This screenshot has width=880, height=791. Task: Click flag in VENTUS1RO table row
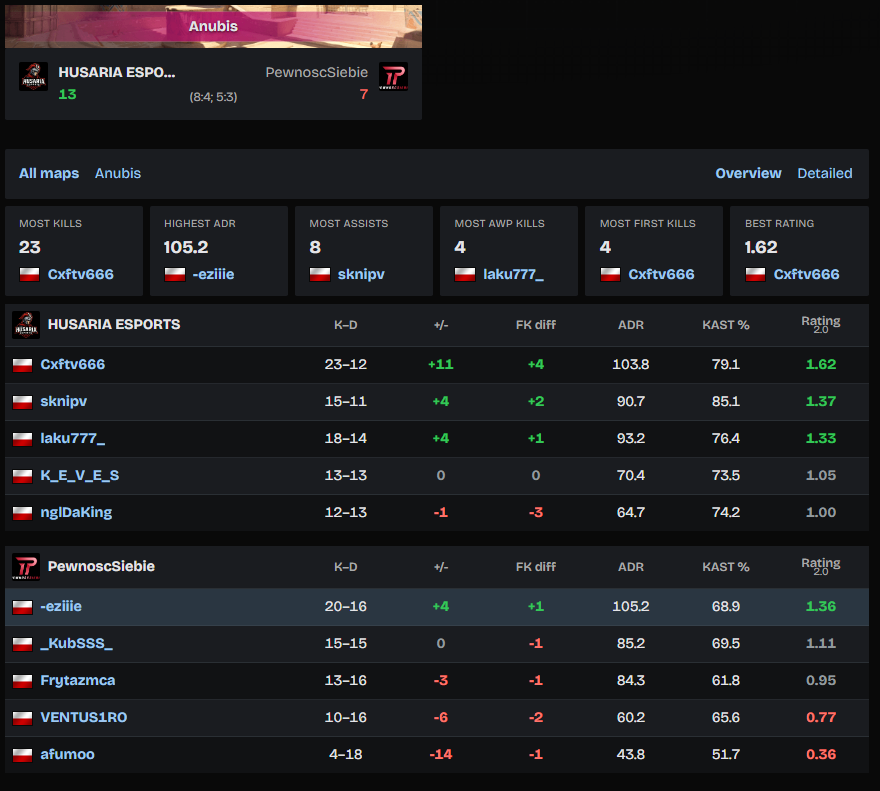coord(22,718)
